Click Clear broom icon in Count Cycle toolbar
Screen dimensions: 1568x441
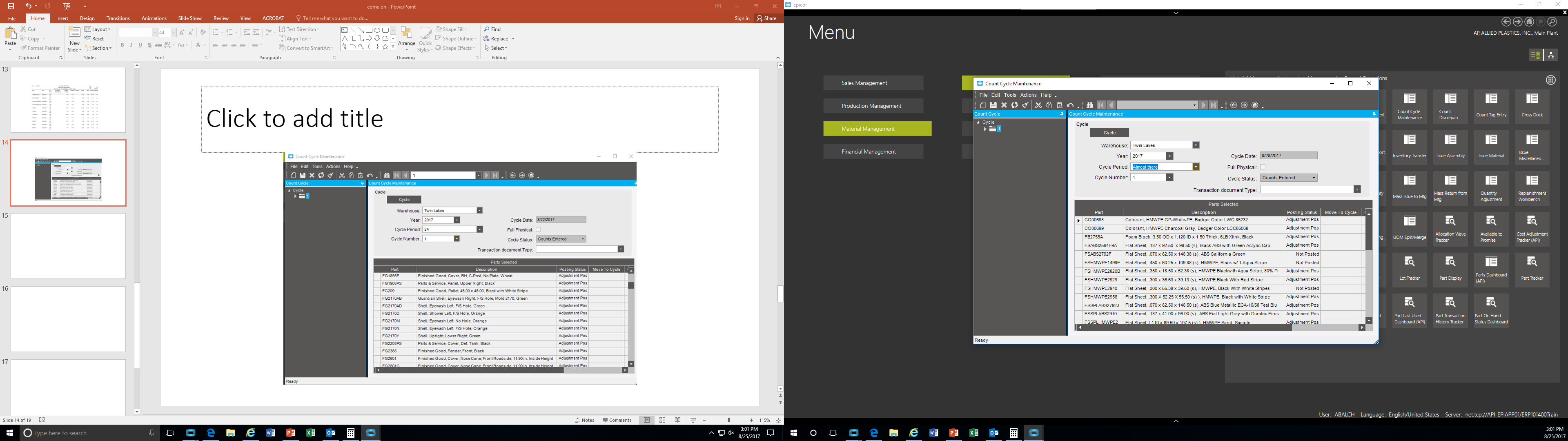coord(1026,105)
